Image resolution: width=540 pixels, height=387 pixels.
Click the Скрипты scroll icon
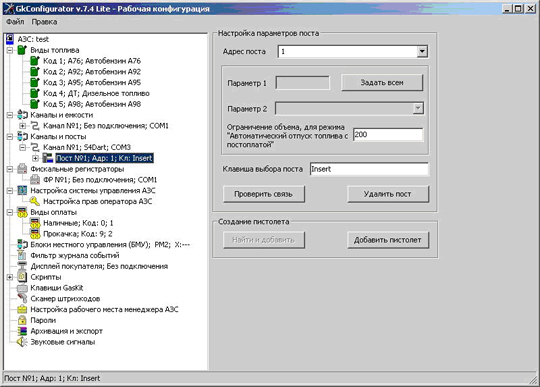[22, 277]
